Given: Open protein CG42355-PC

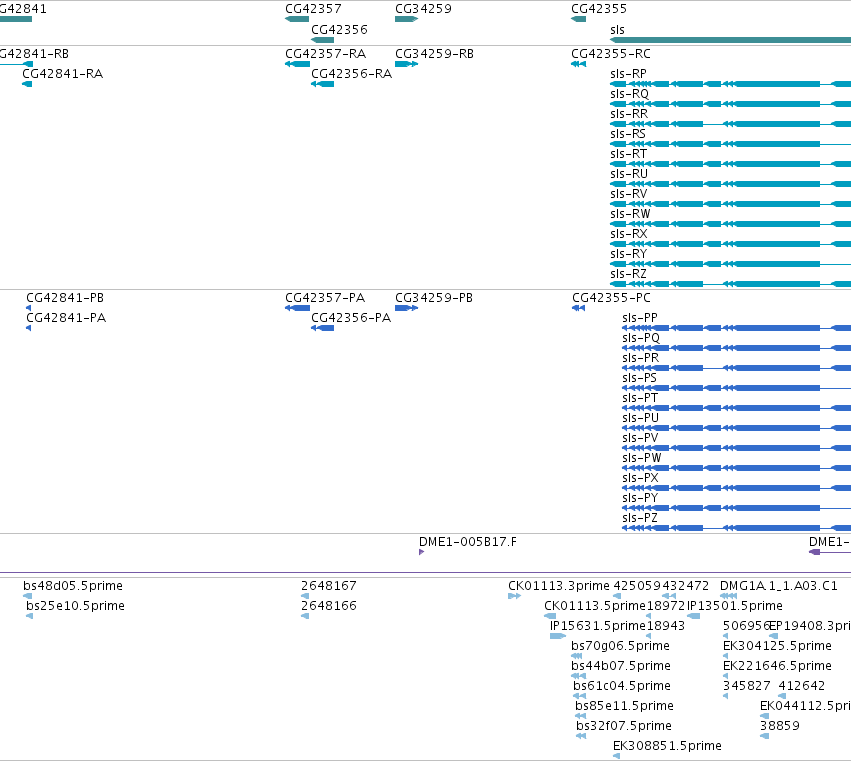Looking at the screenshot, I should 611,298.
